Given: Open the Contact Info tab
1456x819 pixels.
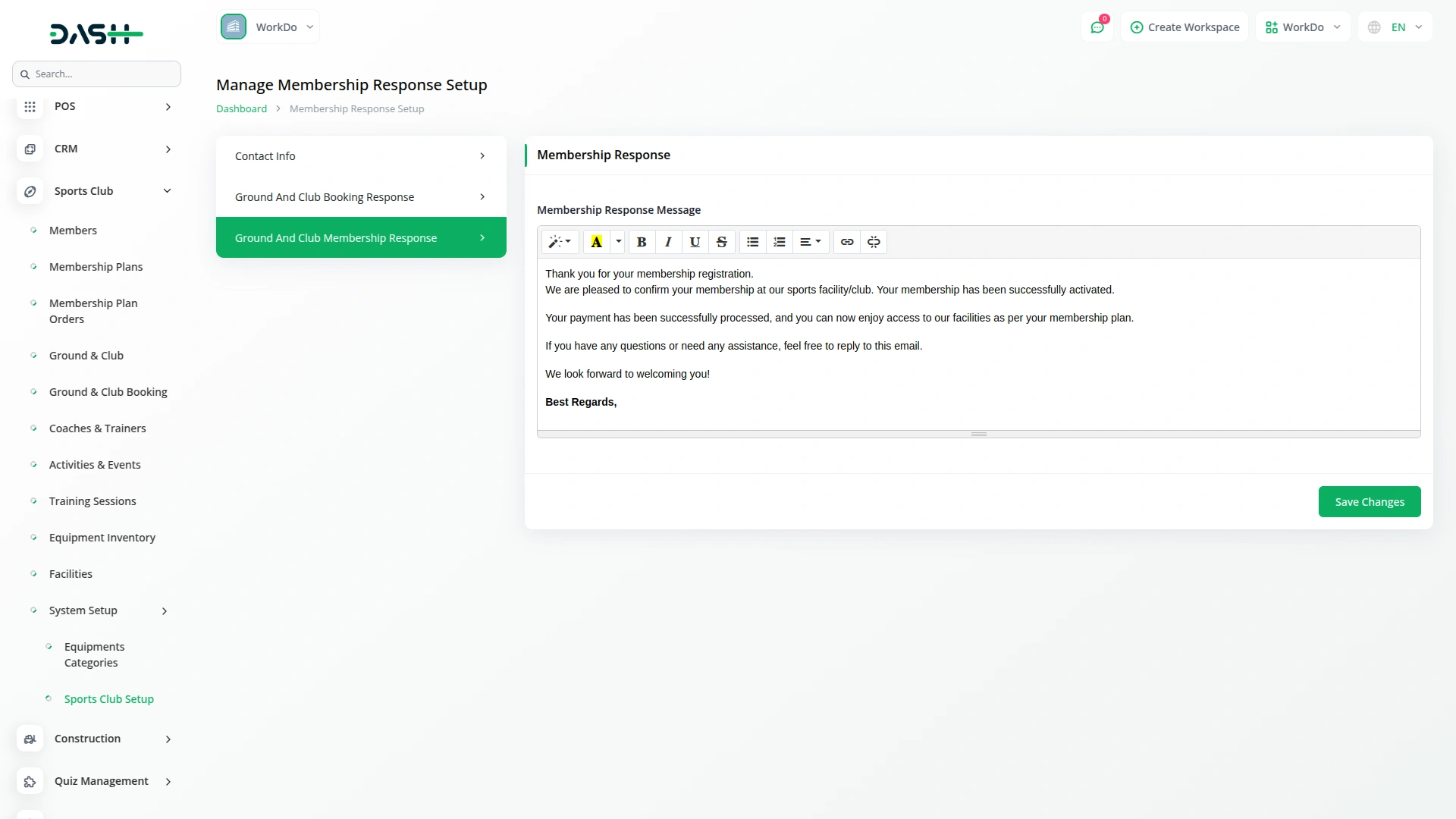Looking at the screenshot, I should 360,156.
